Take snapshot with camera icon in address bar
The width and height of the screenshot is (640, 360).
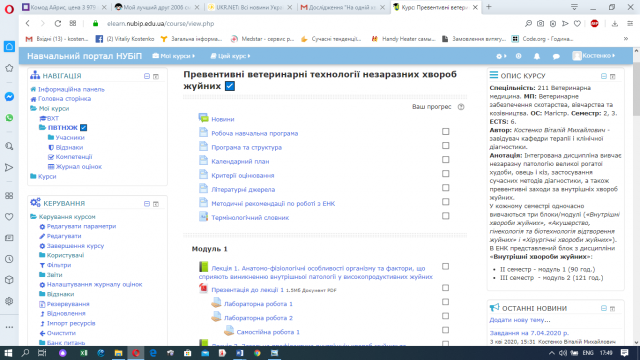click(540, 24)
